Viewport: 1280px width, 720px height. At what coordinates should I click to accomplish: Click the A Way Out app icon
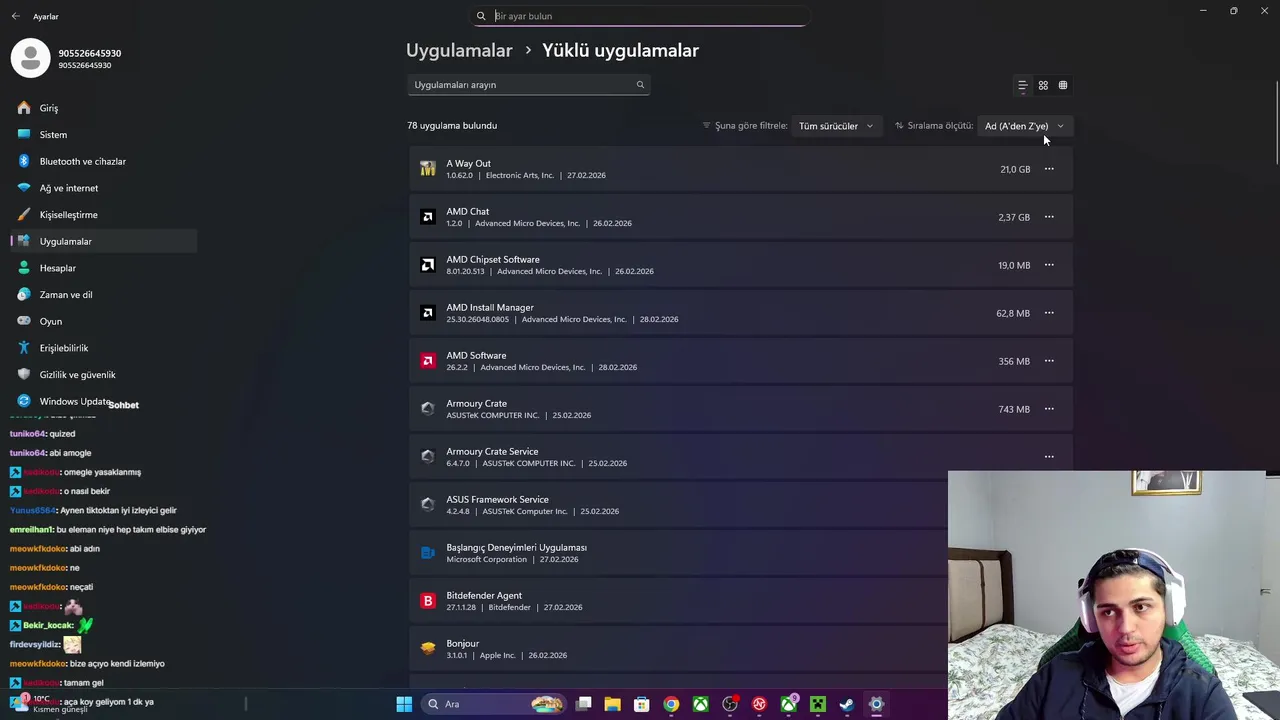point(428,169)
